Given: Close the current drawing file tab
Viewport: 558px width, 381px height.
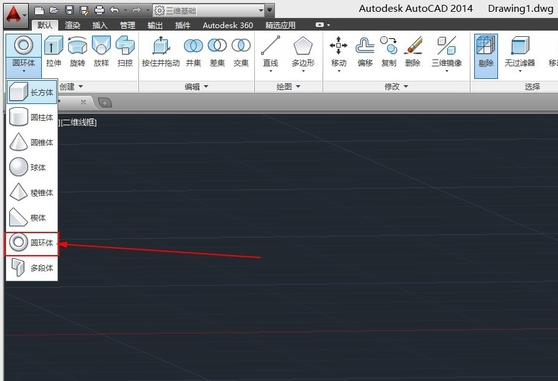Looking at the screenshot, I should (83, 102).
